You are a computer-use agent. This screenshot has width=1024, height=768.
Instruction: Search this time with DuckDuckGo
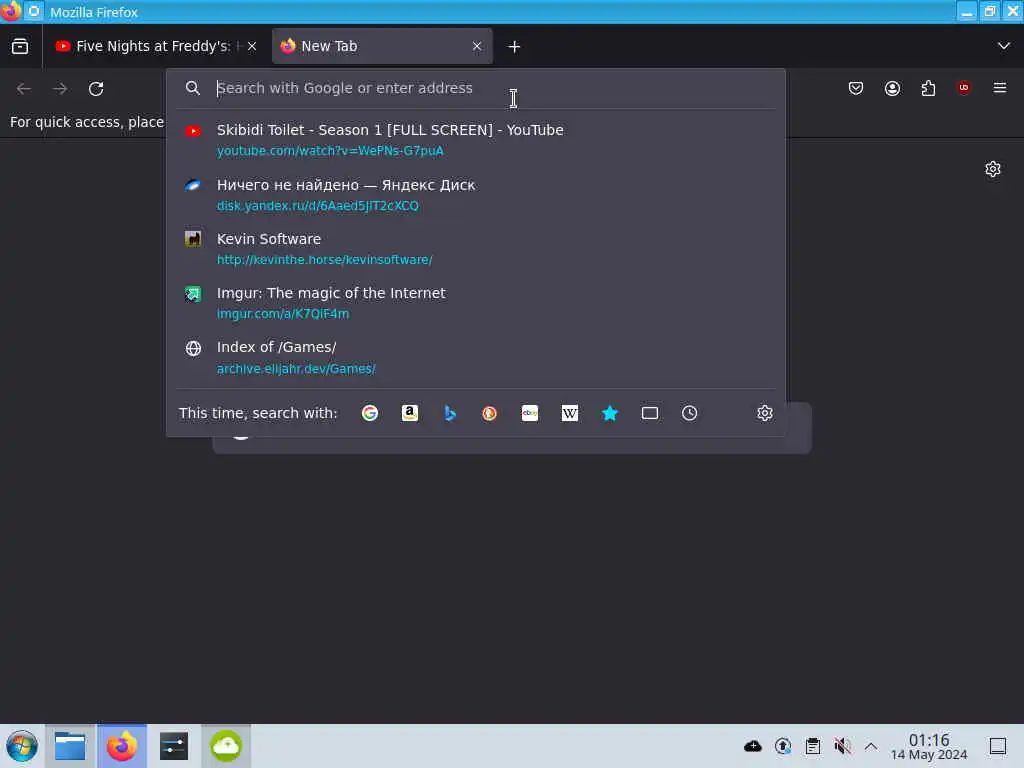pos(489,413)
